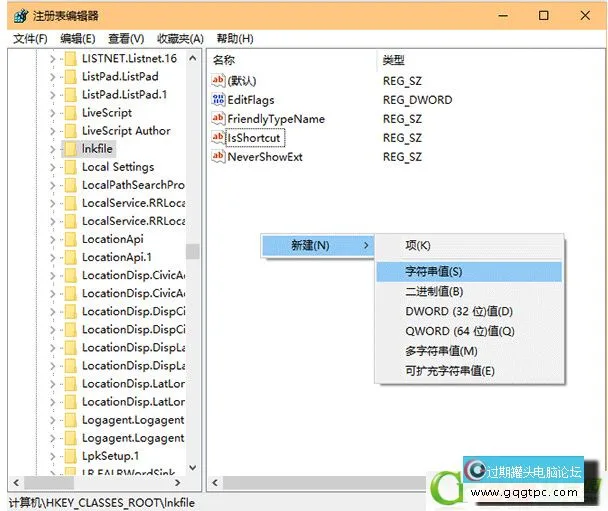Expand the LiveScript Author key

point(53,131)
